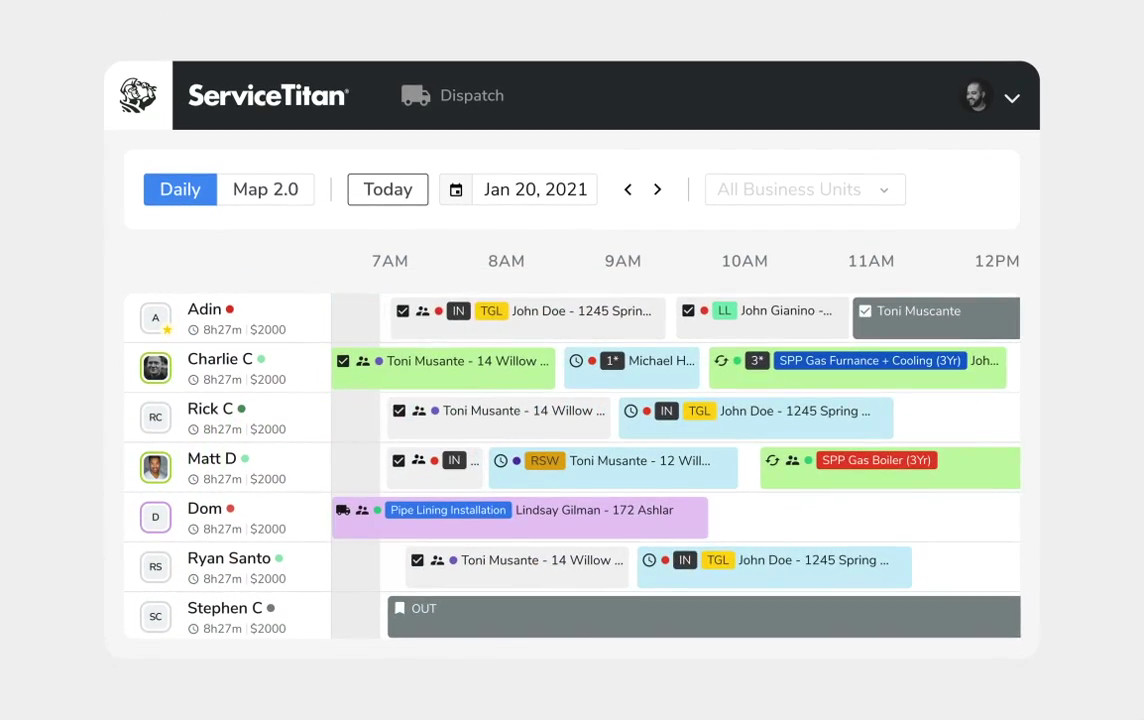Toggle checkbox on Matt D's first IN job
This screenshot has height=720, width=1144.
398,460
